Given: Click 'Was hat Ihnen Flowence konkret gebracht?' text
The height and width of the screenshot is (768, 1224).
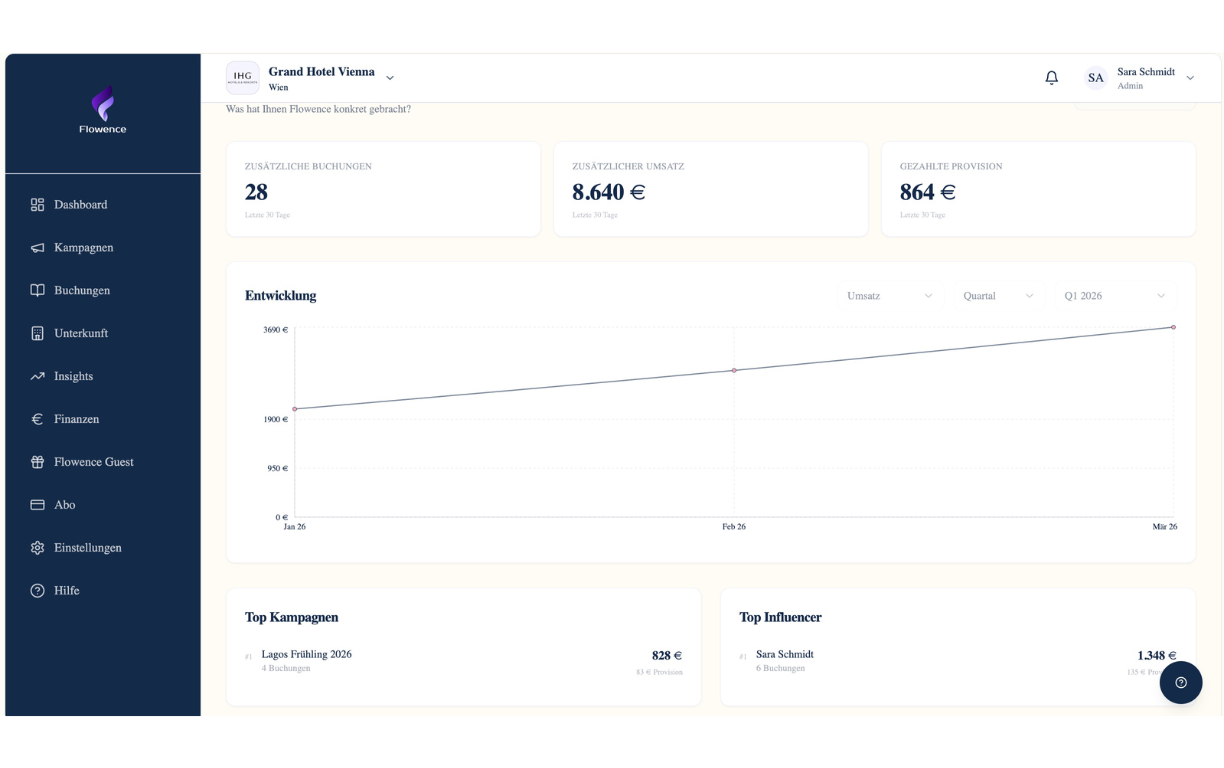Looking at the screenshot, I should click(x=318, y=109).
